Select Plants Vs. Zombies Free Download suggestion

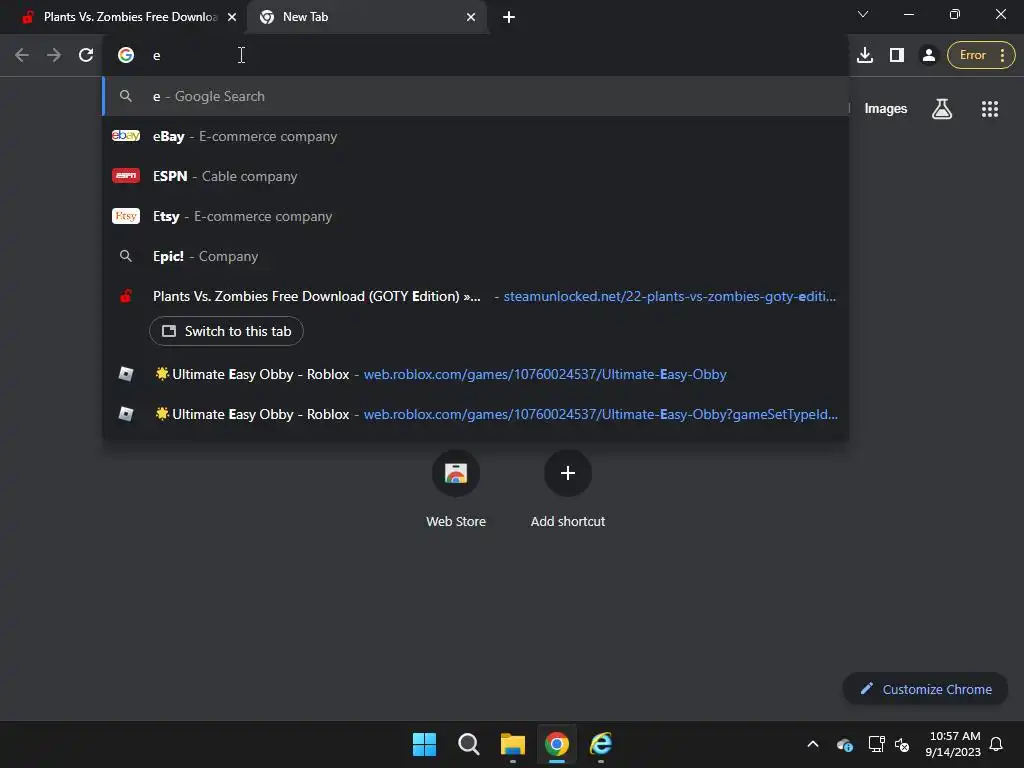pos(475,296)
